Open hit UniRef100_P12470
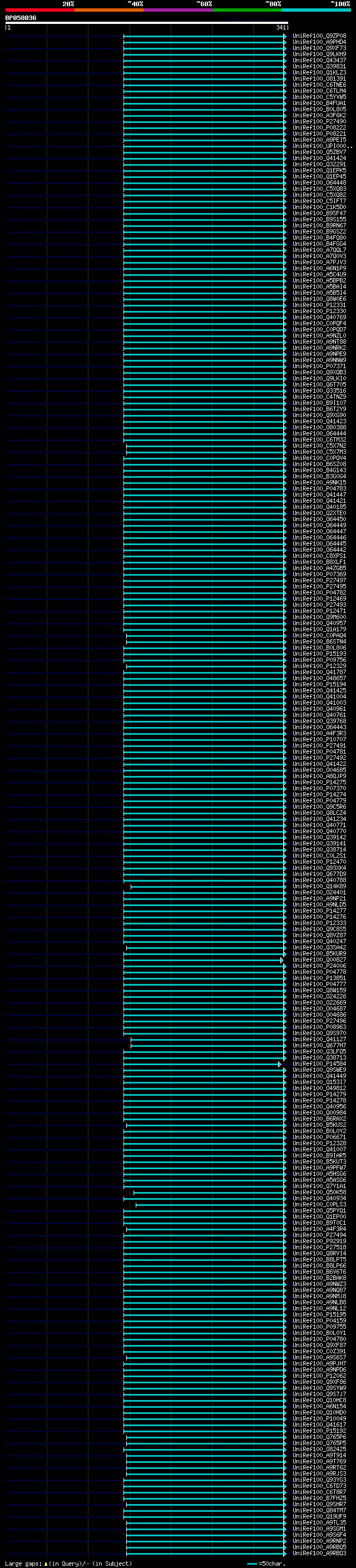The height and width of the screenshot is (1568, 356). tap(319, 862)
